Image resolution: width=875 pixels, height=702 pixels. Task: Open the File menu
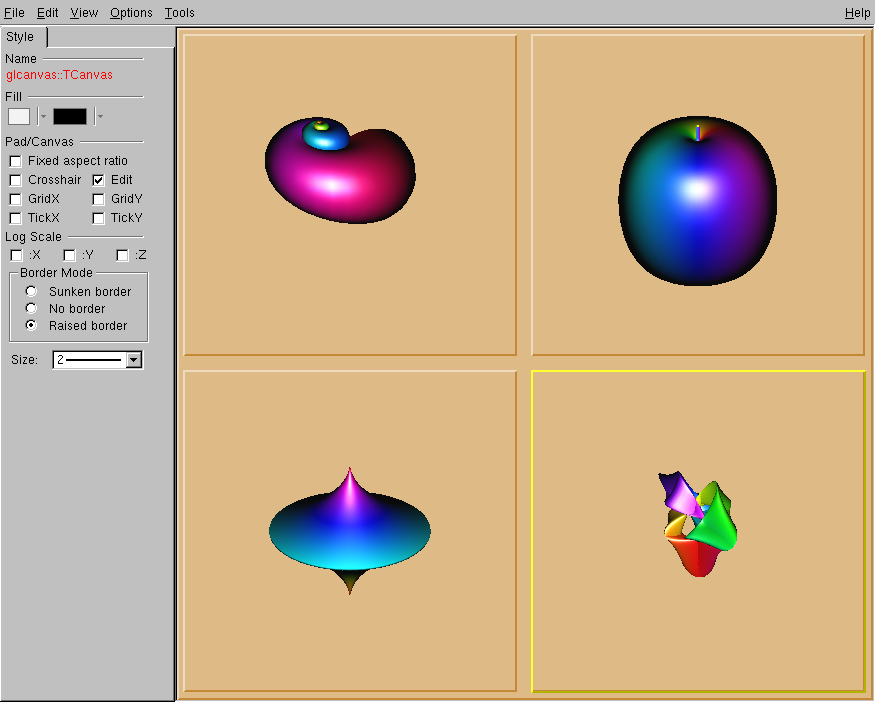coord(14,13)
